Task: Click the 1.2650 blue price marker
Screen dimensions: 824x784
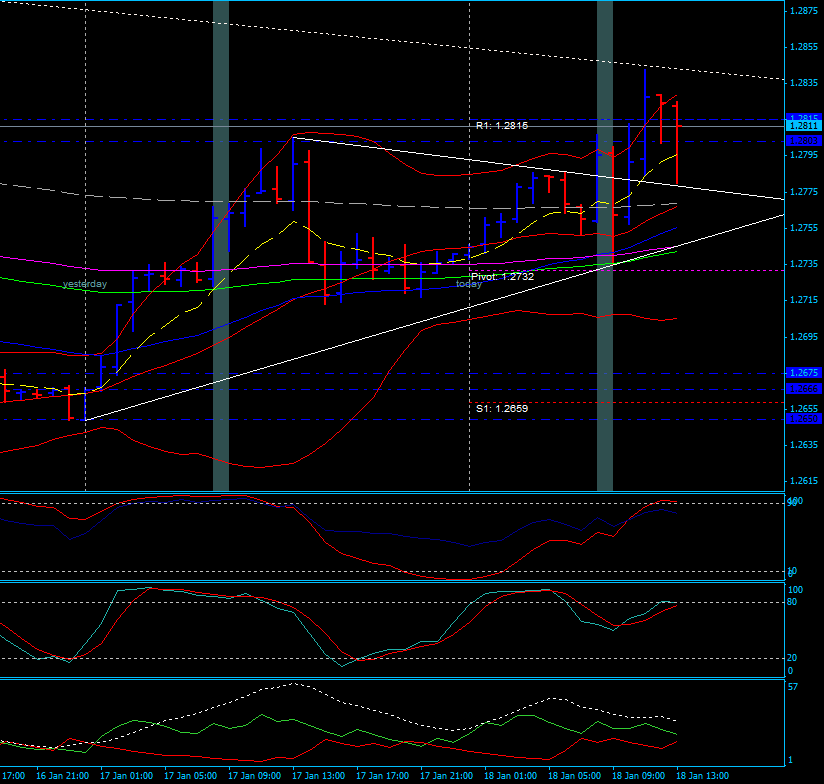Action: click(803, 419)
